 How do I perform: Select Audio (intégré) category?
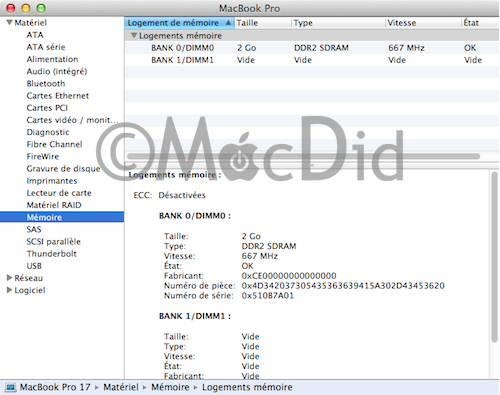[x=57, y=71]
